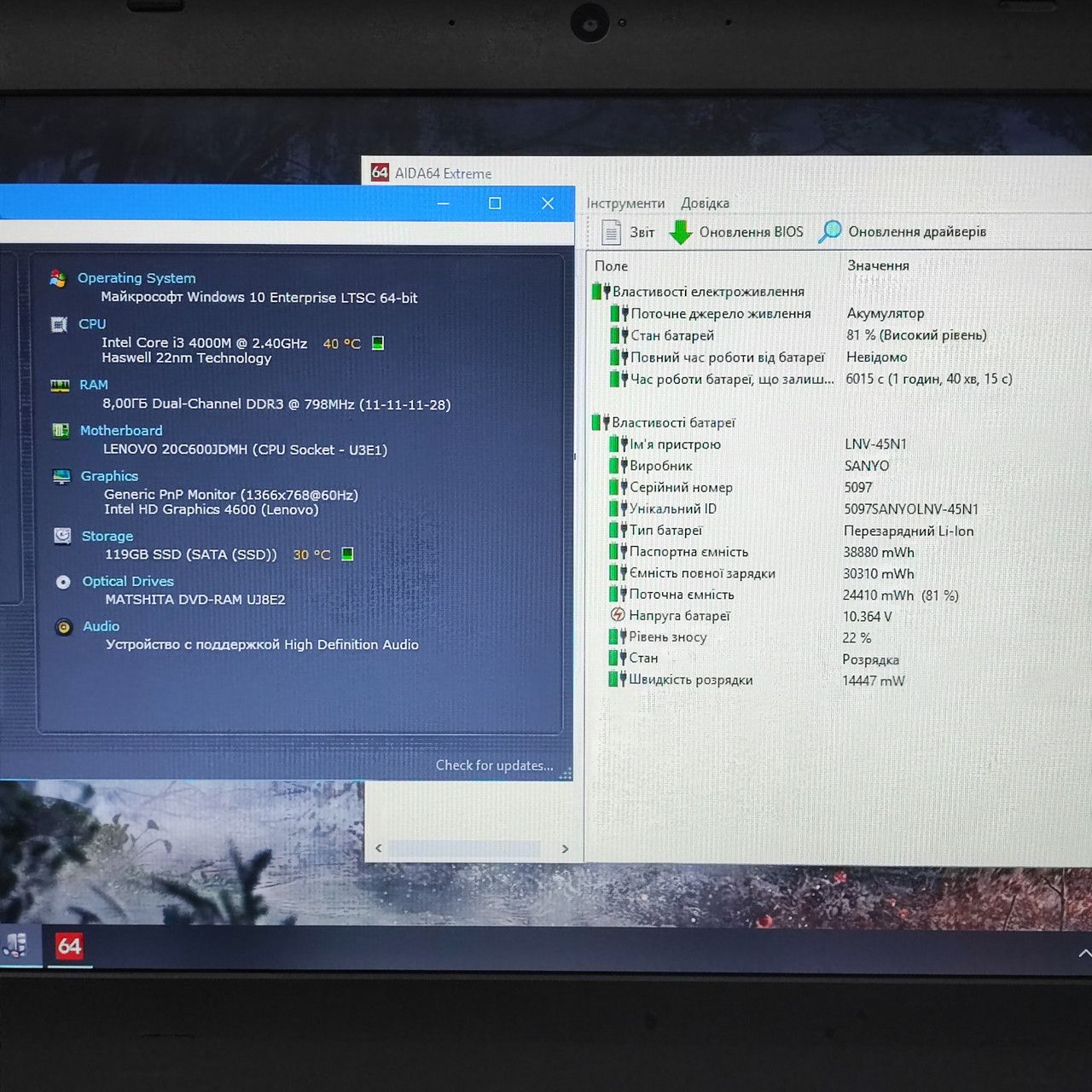This screenshot has height=1092, width=1092.
Task: Open the Storage section link in Speccy
Action: 107,536
